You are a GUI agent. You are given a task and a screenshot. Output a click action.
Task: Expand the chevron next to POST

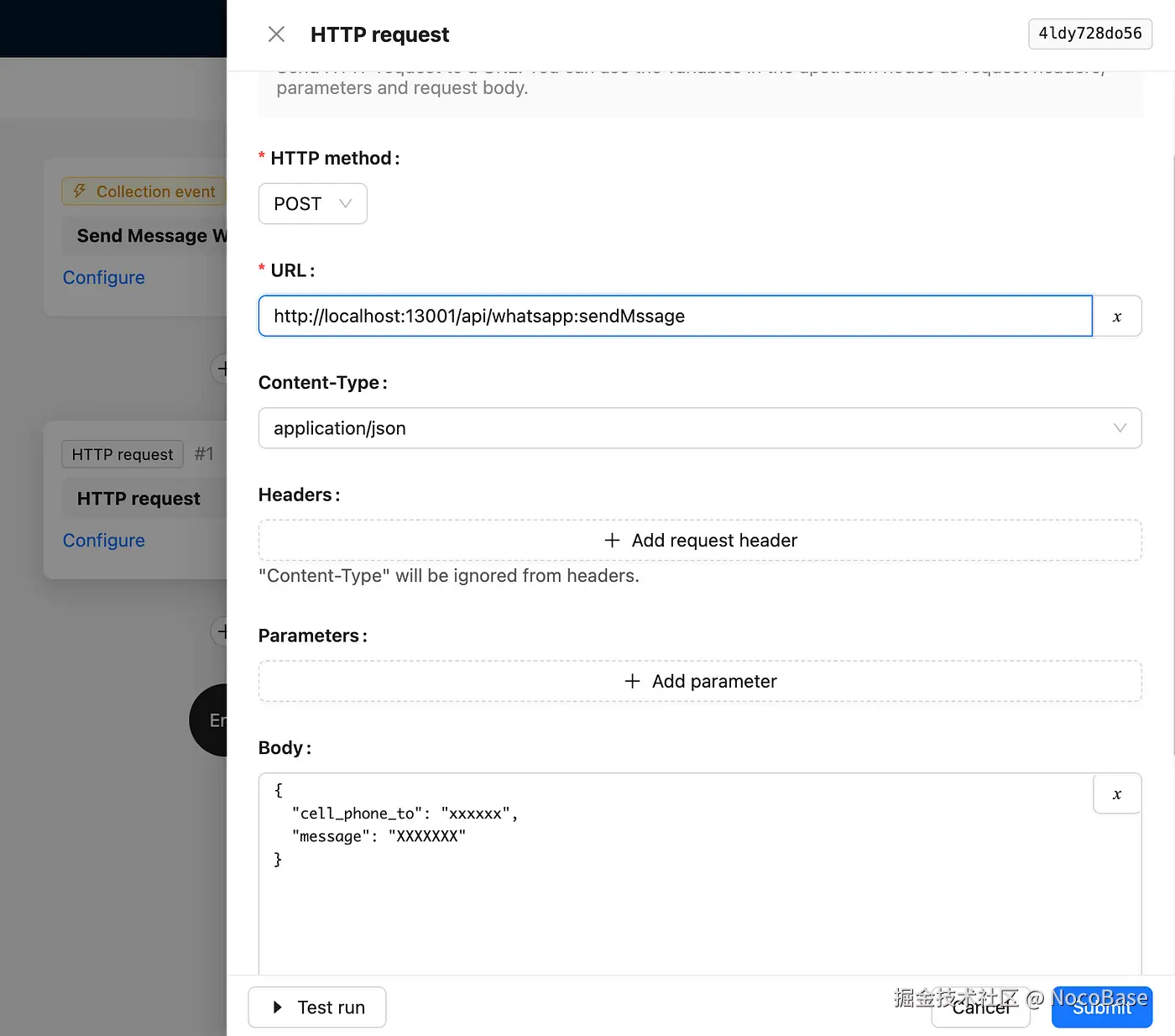(345, 203)
